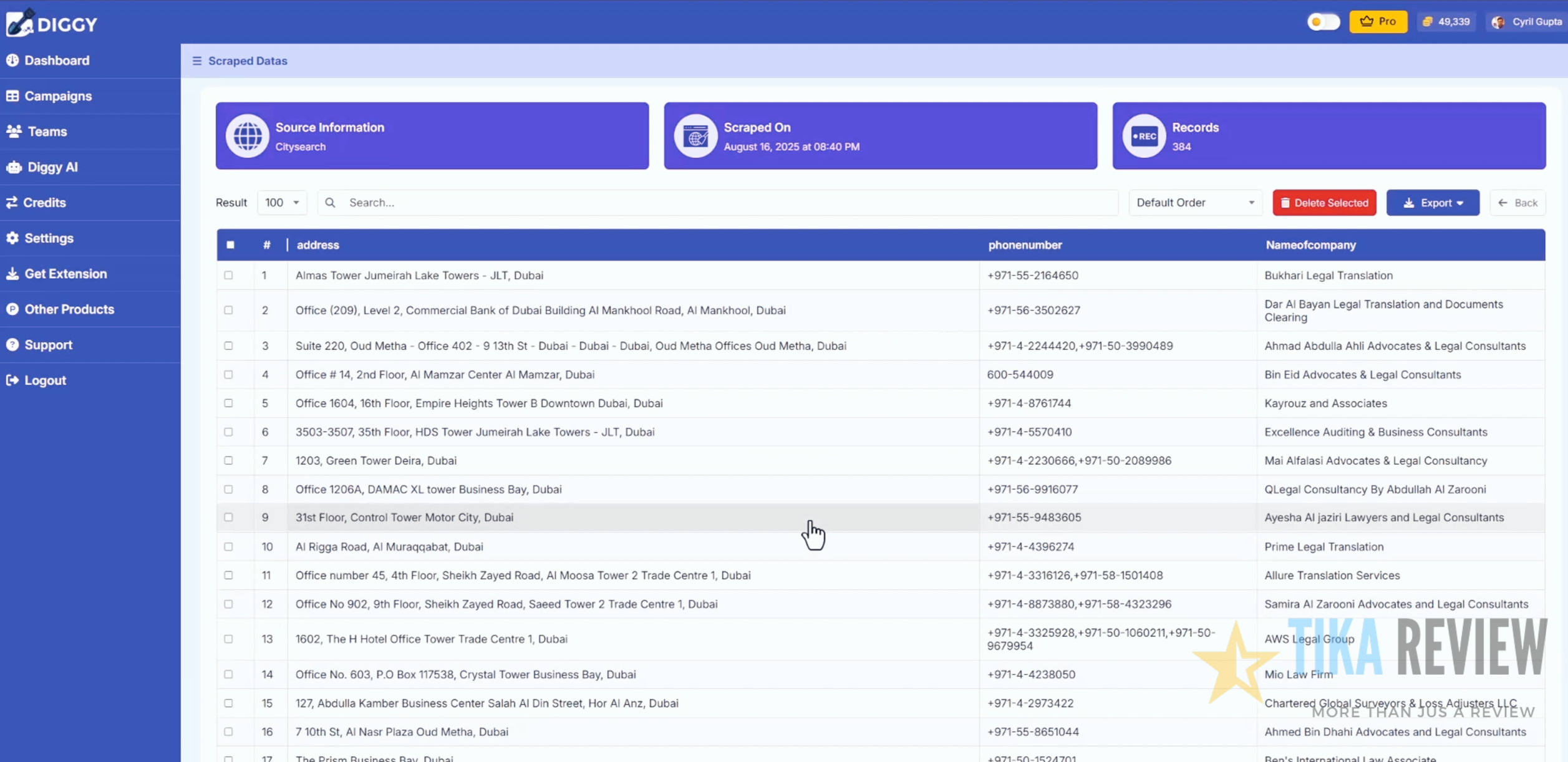Viewport: 1568px width, 762px height.
Task: Tick checkbox for Bukhari Legal Translation row
Action: point(229,275)
